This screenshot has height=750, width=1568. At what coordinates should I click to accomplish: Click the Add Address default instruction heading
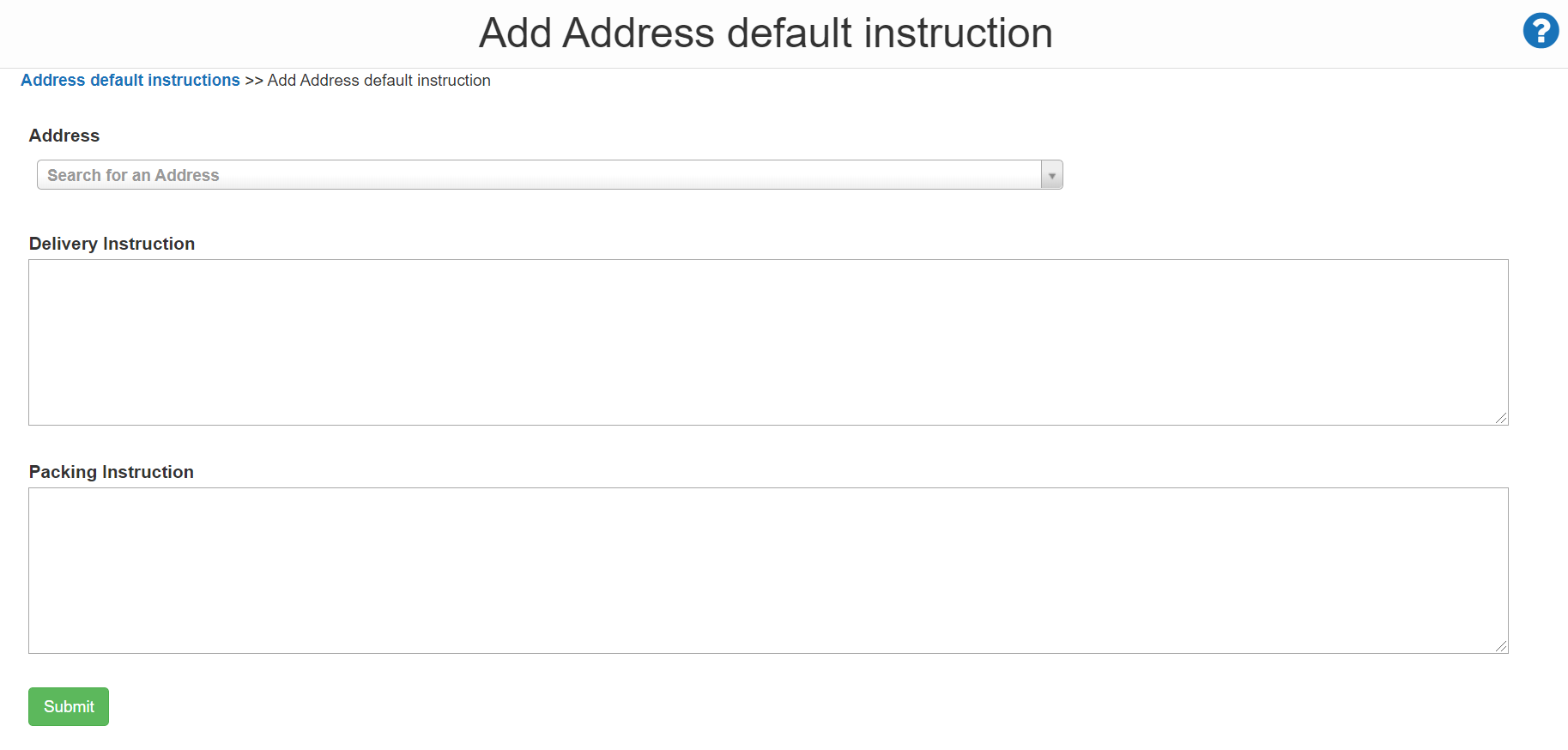[766, 33]
